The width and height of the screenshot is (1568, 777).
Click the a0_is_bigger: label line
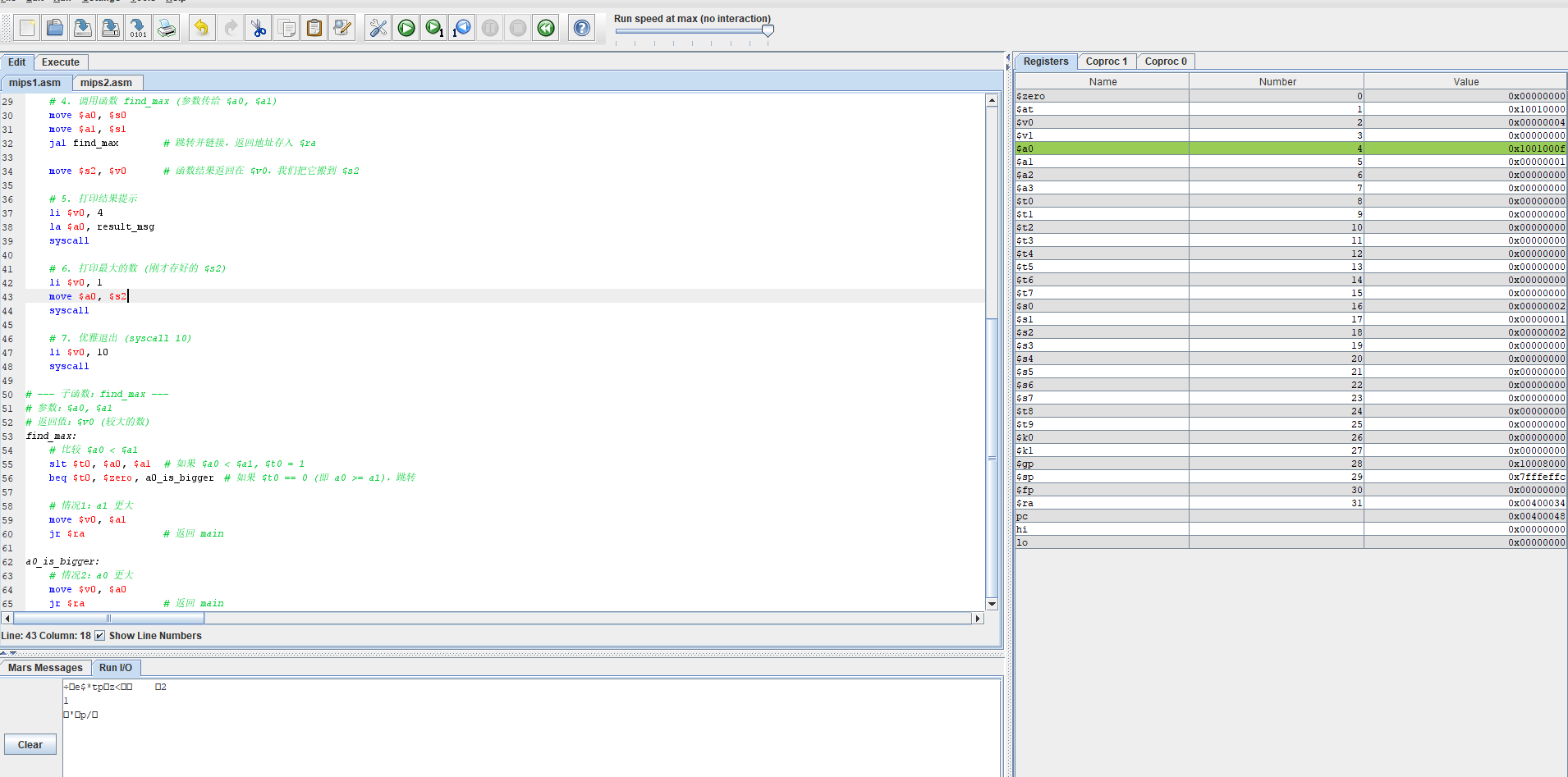[62, 561]
